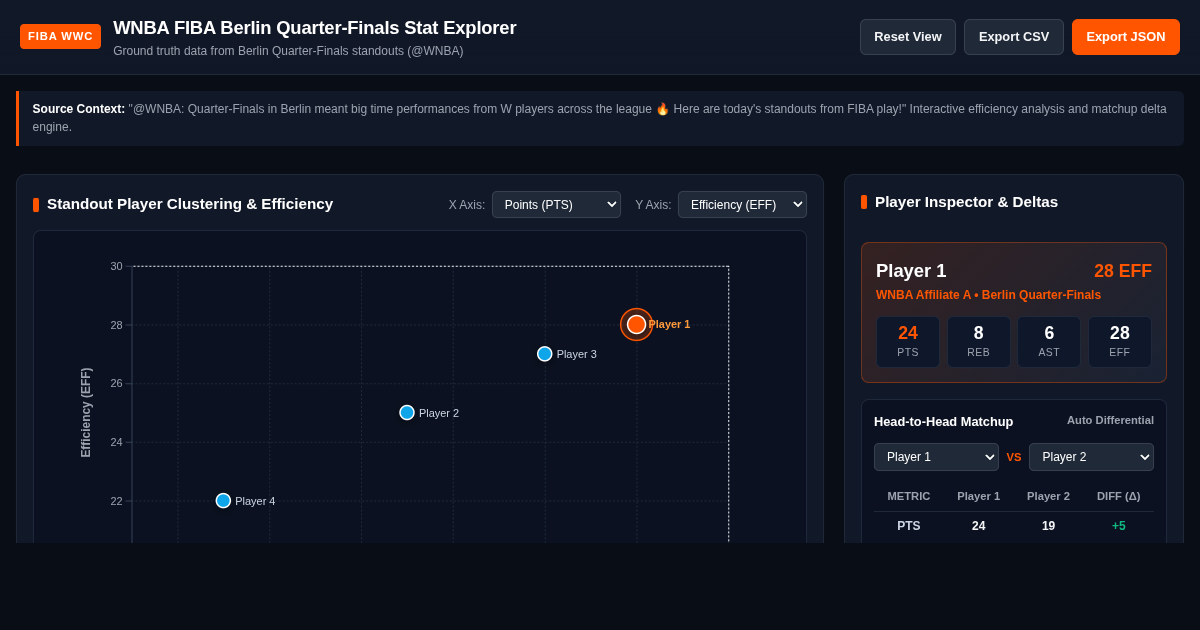Click the PTS row label in matchup table

tap(909, 526)
